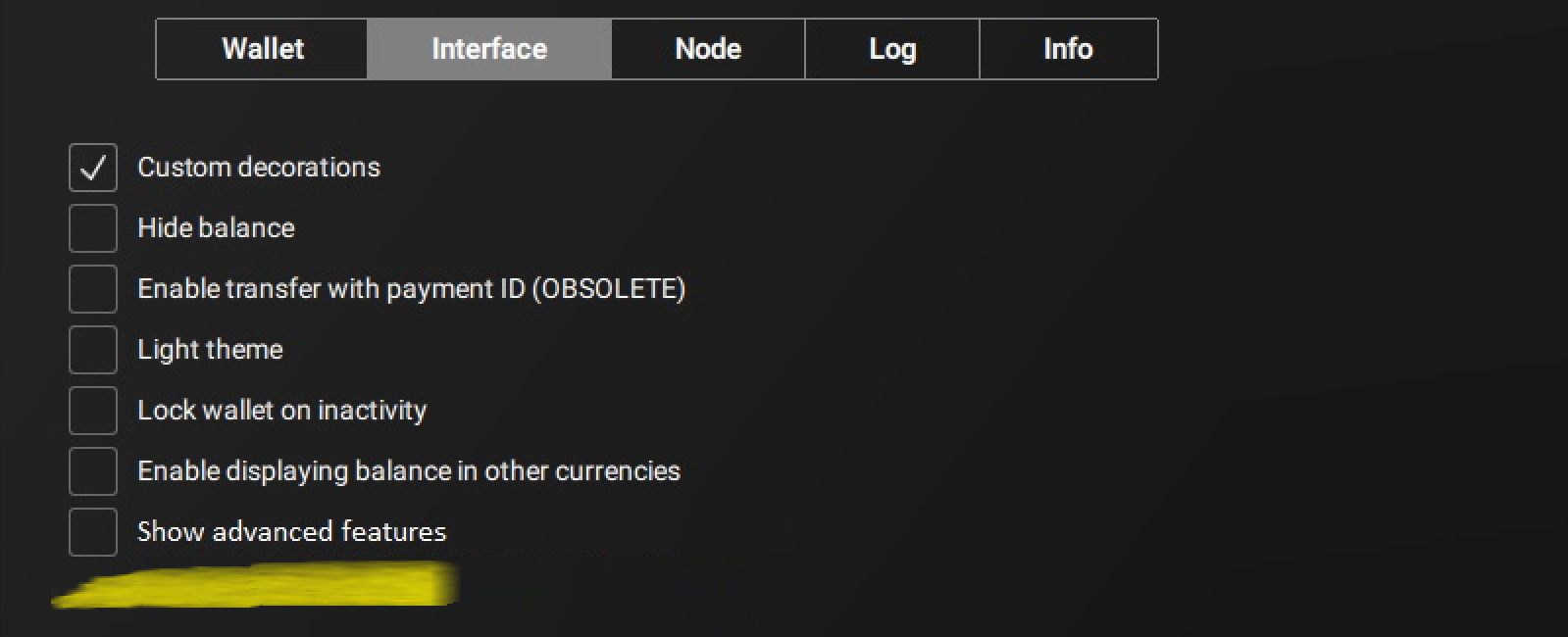This screenshot has width=1568, height=637.
Task: Click the empty checkbox beside Hide balance
Action: point(93,228)
